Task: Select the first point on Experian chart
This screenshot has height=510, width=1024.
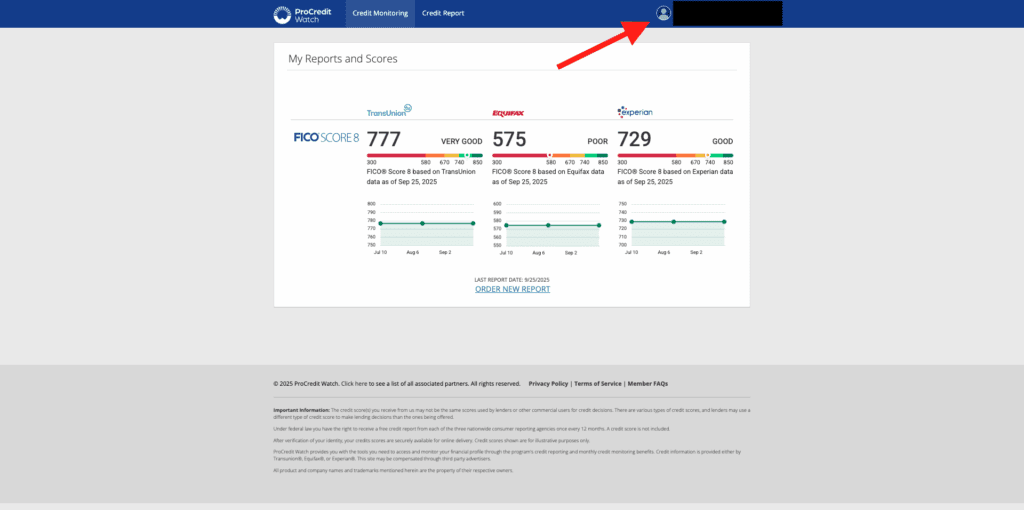Action: tap(632, 221)
